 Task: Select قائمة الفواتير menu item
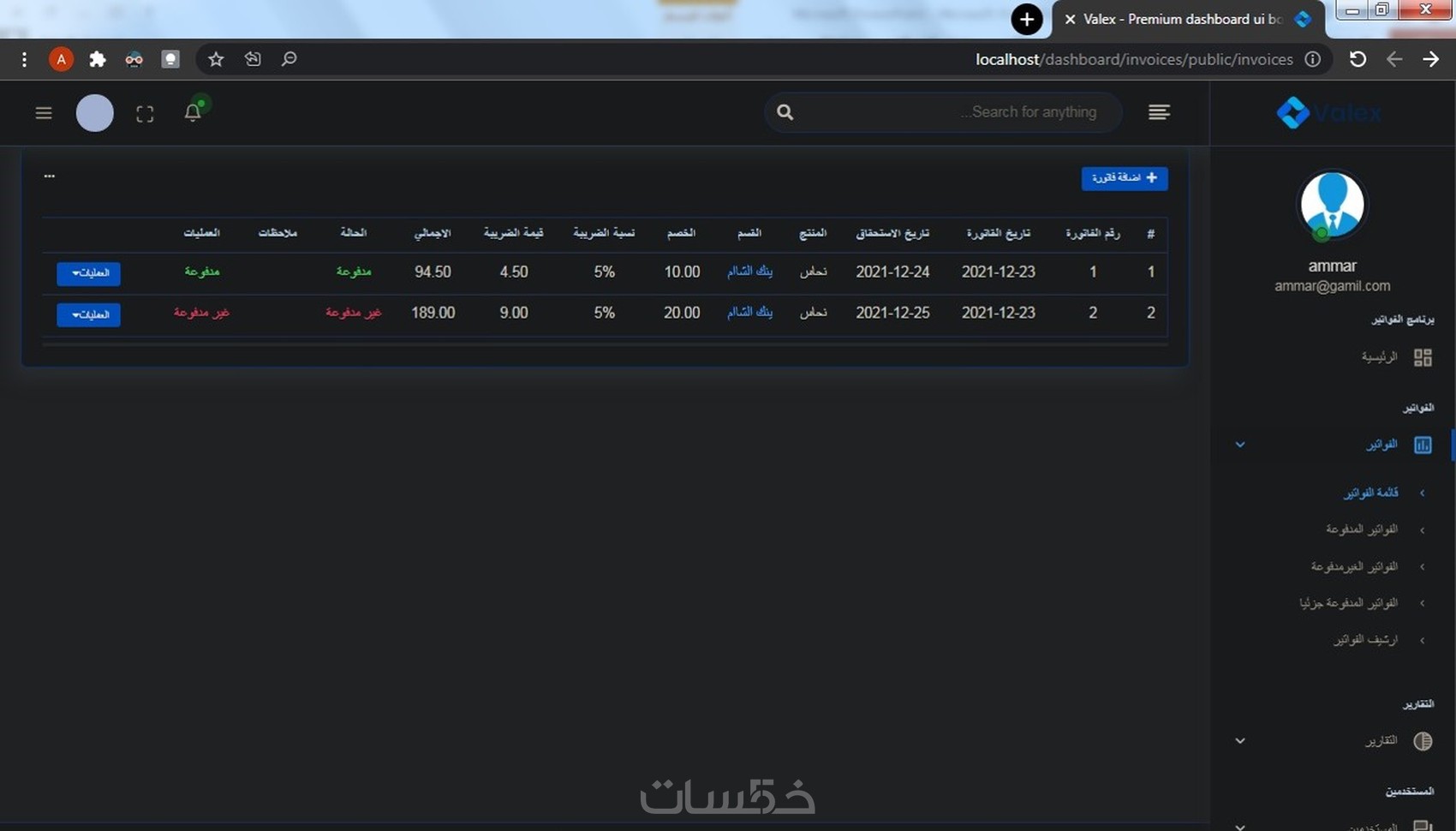1371,493
